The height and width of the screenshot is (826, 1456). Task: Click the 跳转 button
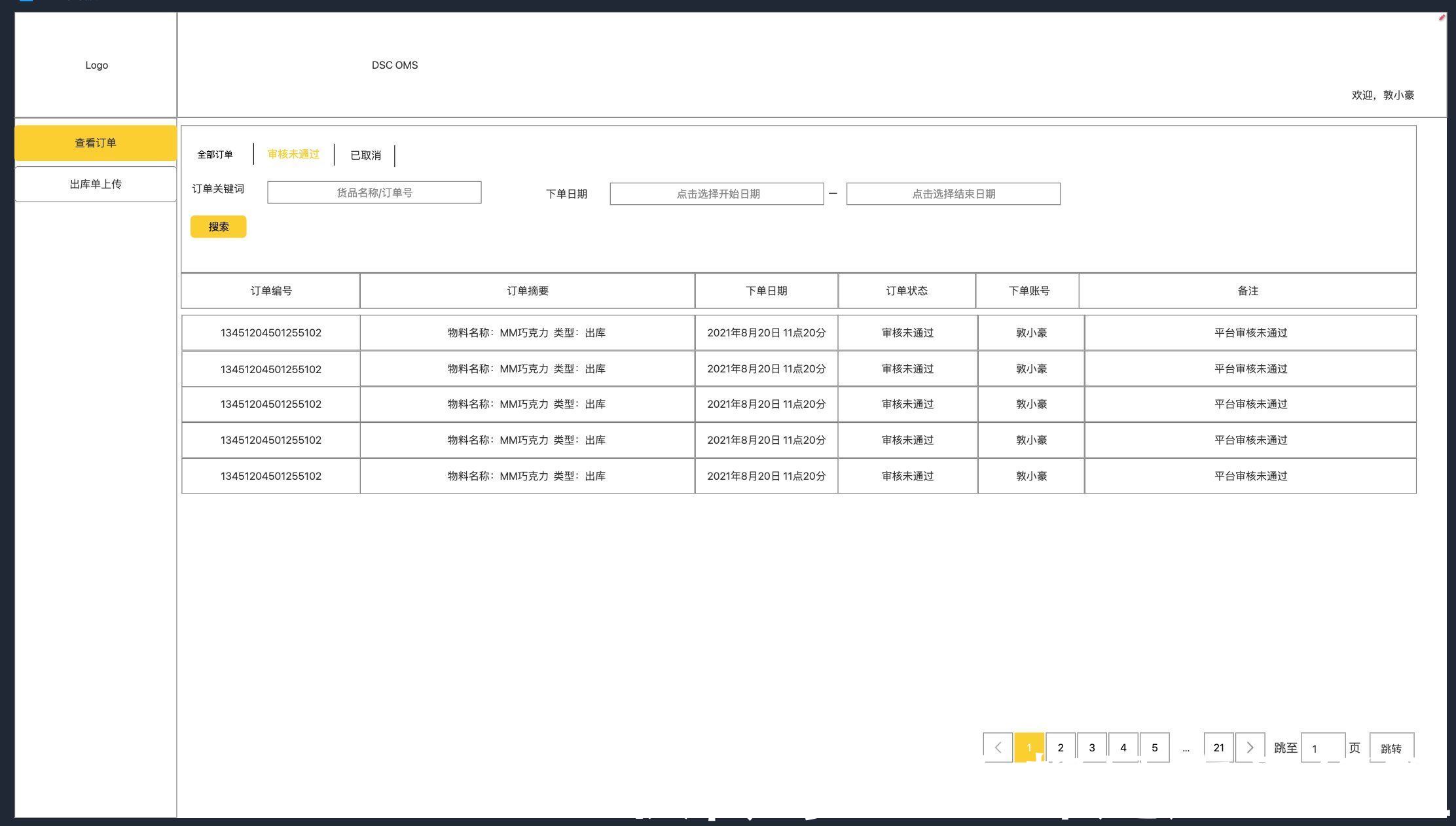tap(1391, 748)
